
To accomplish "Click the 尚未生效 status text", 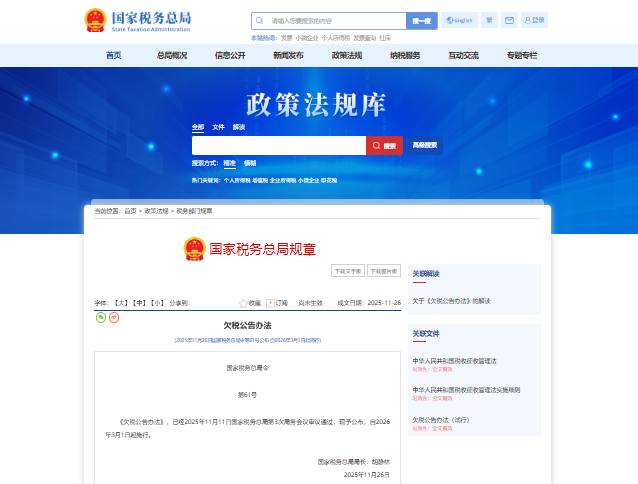I will (x=310, y=303).
